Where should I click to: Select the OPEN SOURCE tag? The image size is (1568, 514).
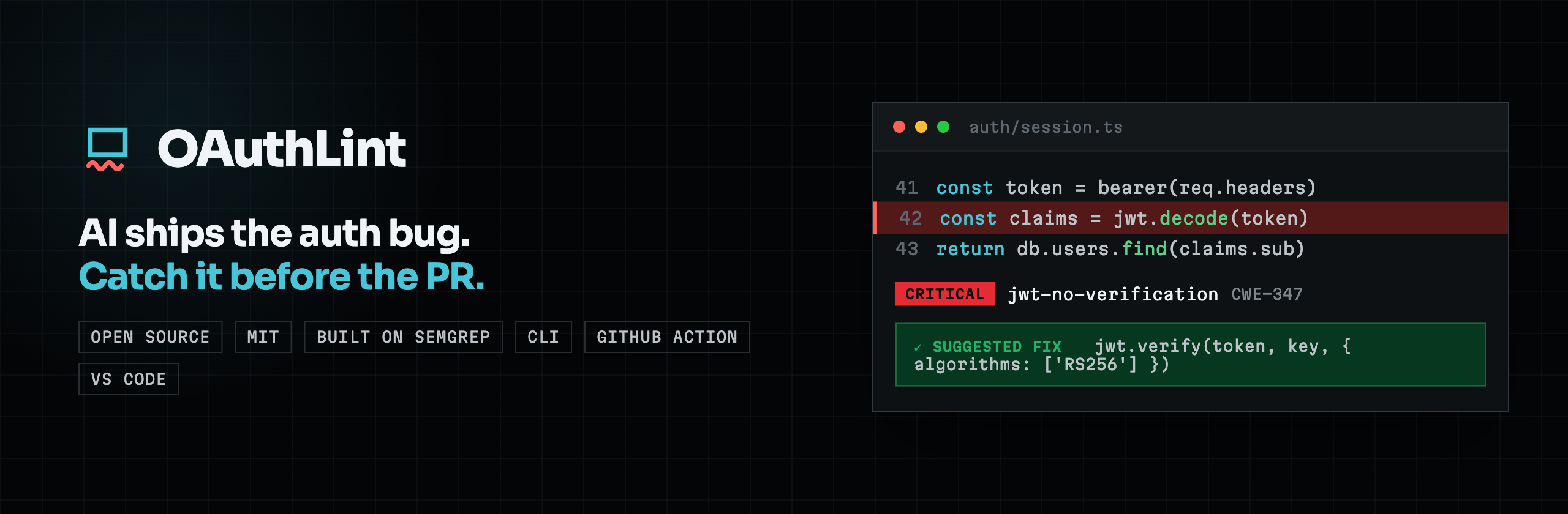(150, 337)
